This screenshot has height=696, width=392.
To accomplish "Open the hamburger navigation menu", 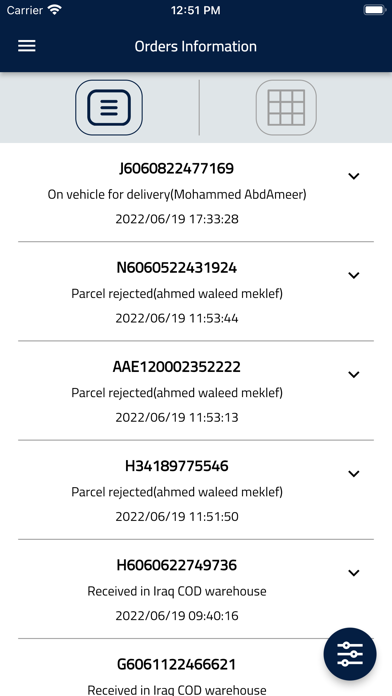I will (x=27, y=46).
